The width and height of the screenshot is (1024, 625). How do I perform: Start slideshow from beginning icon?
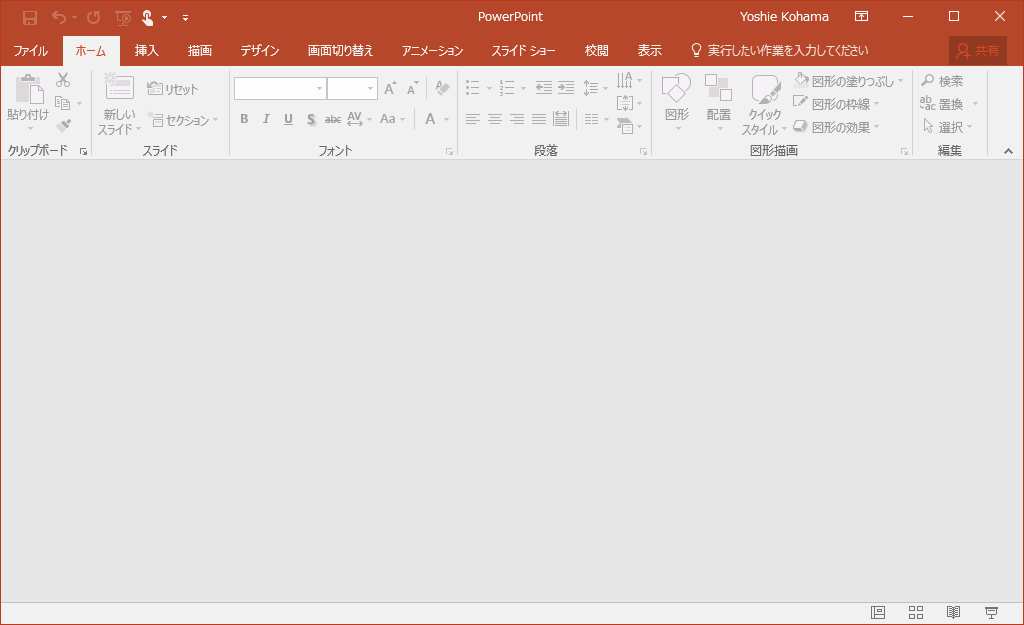123,18
